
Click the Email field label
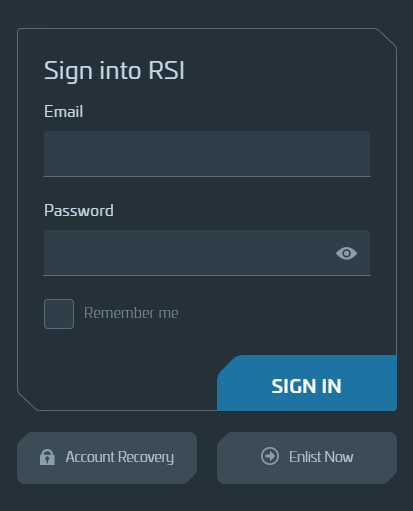pos(64,111)
